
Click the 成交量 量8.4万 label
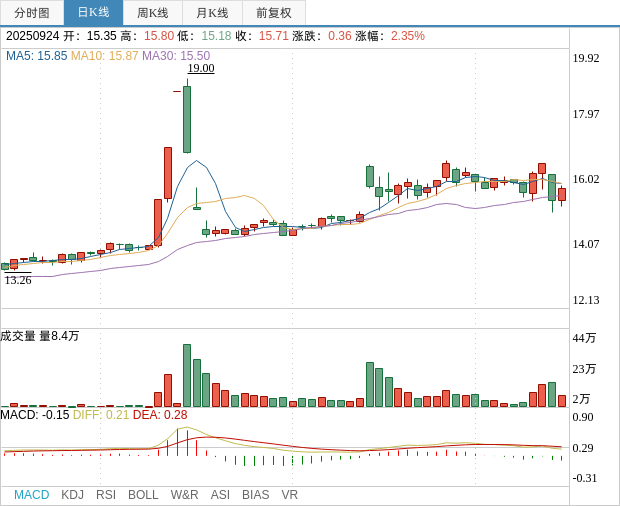(x=40, y=336)
